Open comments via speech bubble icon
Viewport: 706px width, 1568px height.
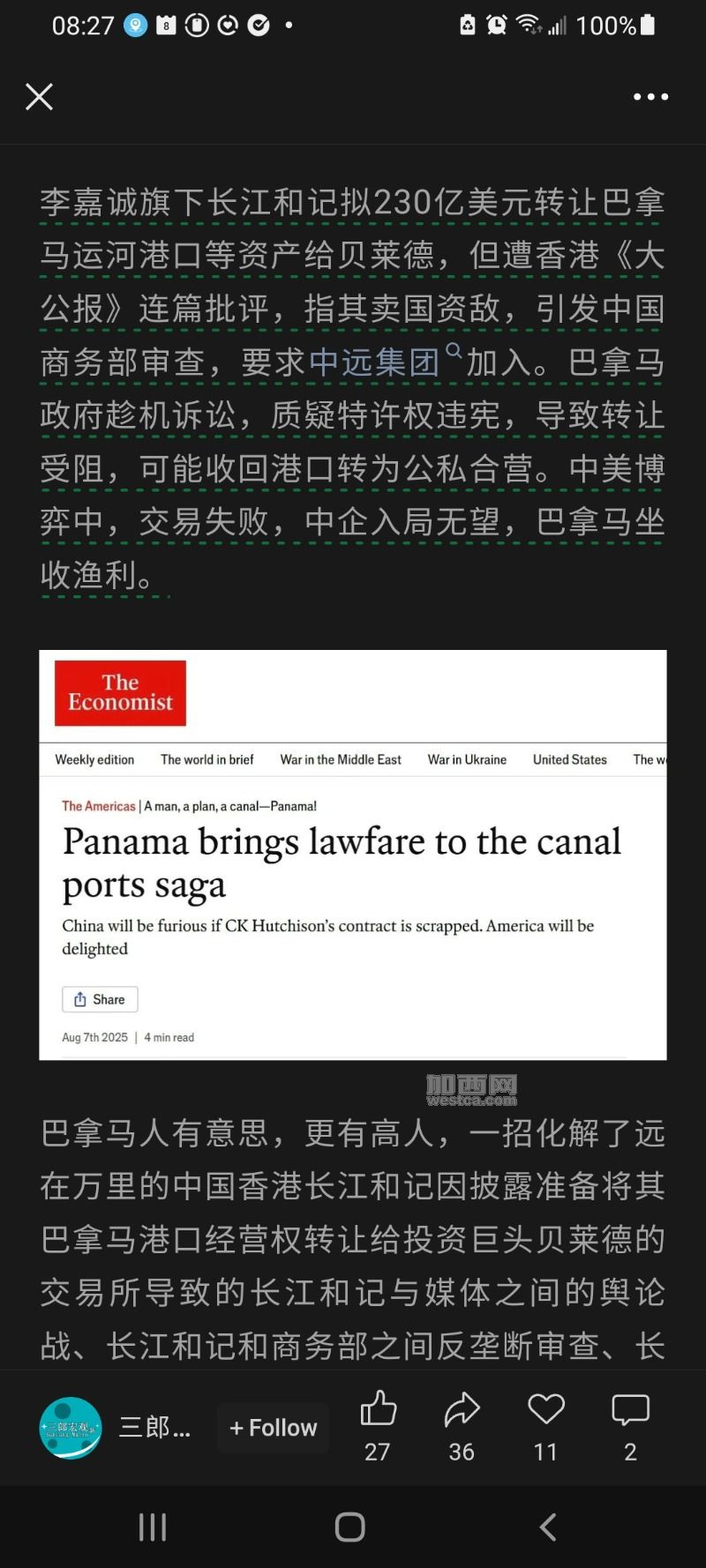coord(630,1410)
